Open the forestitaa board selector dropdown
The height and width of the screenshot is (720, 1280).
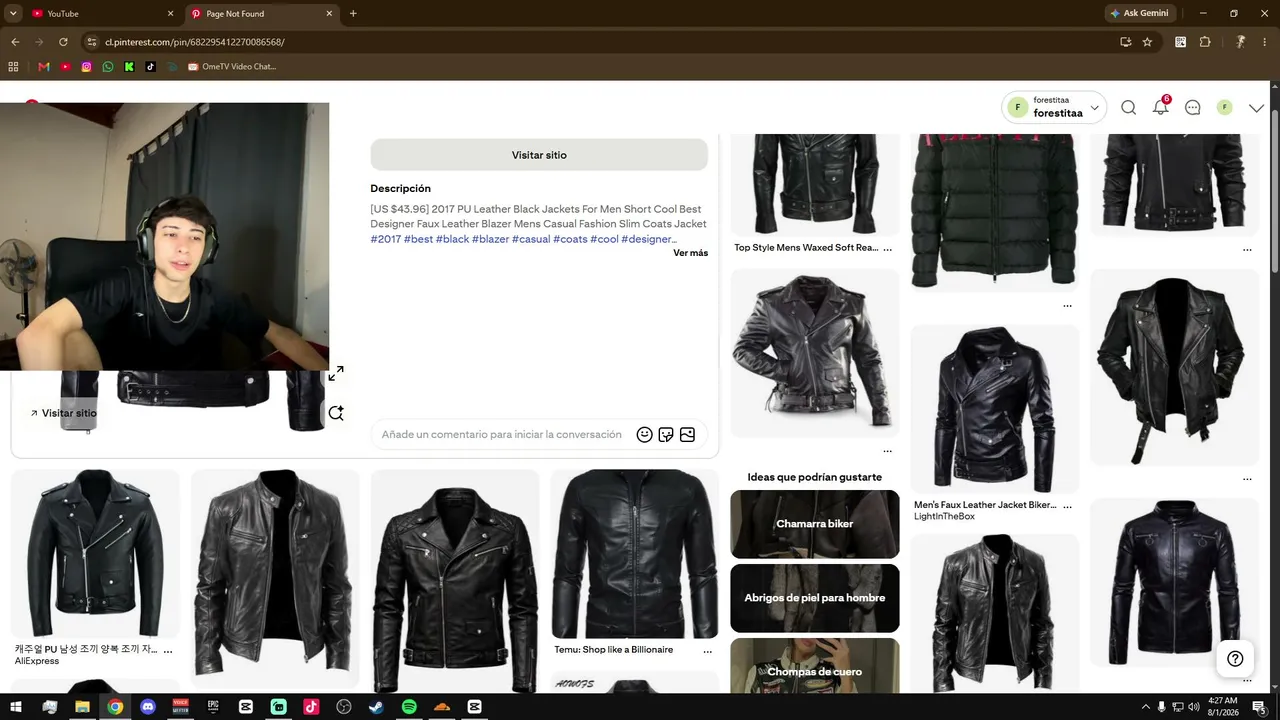(1054, 107)
